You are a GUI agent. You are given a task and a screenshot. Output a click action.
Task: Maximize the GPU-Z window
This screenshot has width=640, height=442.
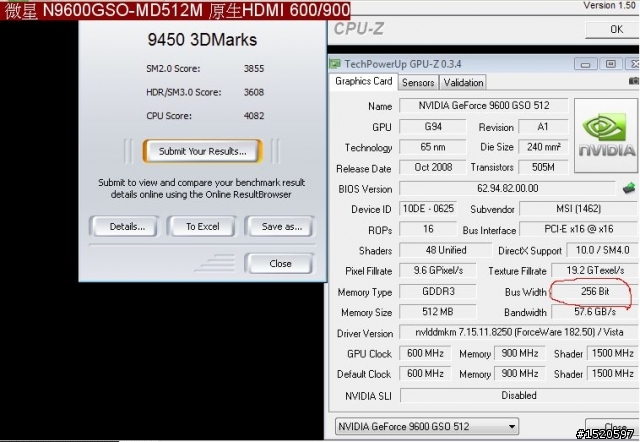pos(611,64)
